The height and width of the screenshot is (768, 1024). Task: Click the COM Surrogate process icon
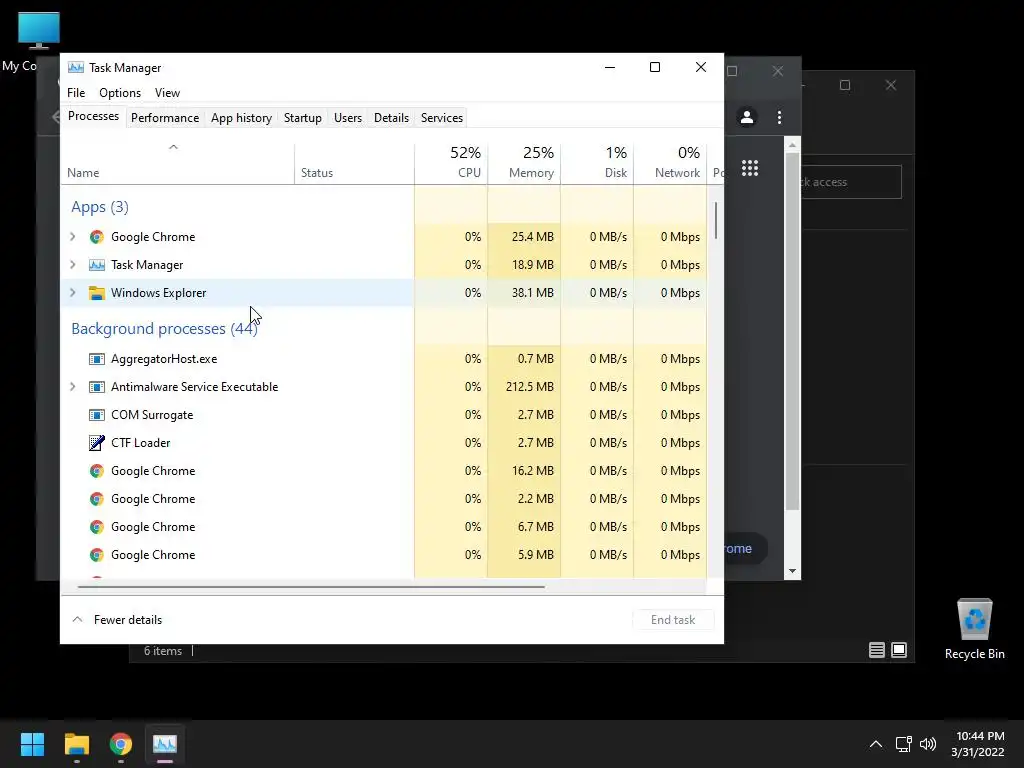97,415
